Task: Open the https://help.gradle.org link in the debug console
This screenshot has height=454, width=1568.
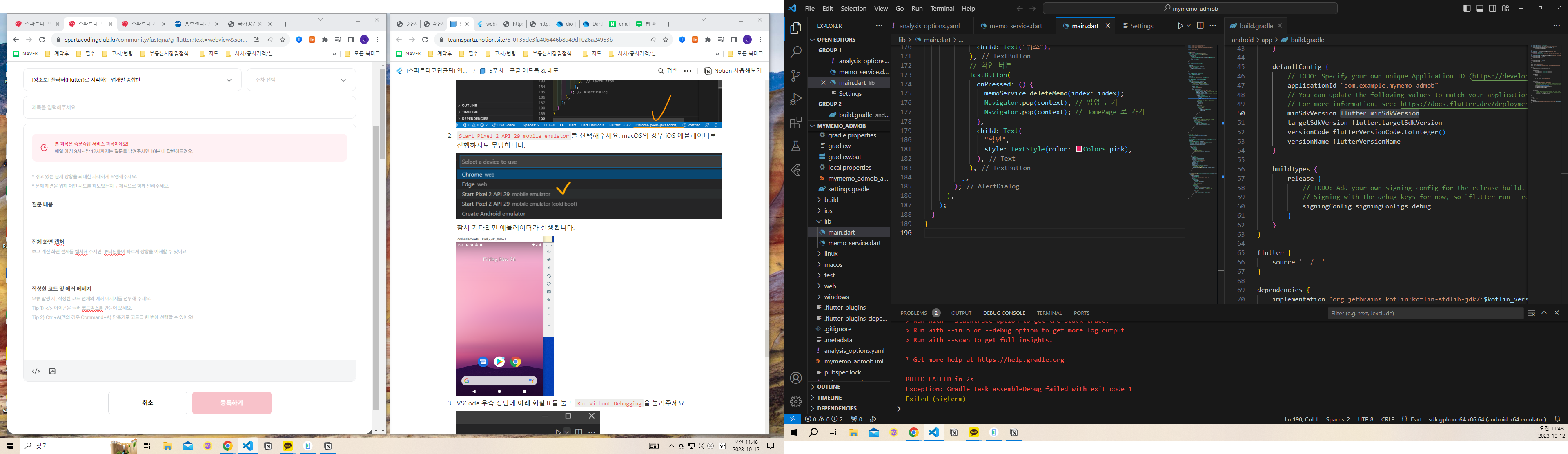Action: click(x=1021, y=360)
